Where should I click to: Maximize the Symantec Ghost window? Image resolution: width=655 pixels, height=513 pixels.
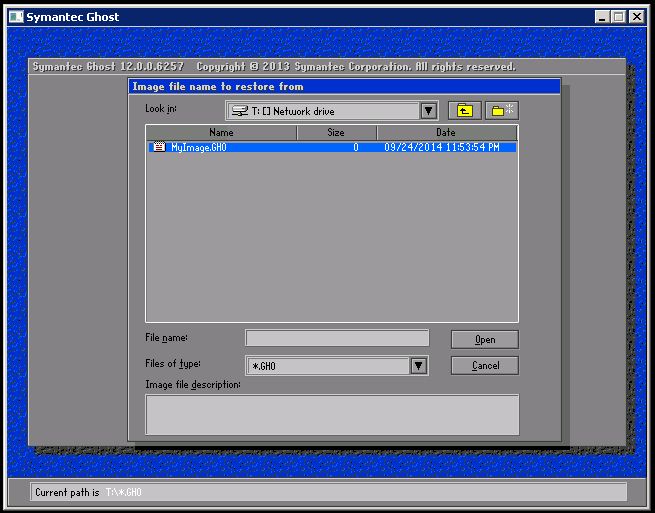tap(618, 17)
